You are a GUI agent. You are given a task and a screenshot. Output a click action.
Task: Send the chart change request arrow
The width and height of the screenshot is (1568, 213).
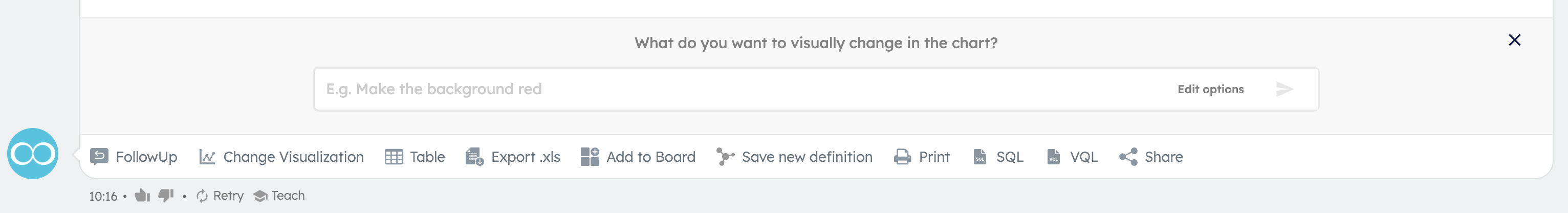[x=1284, y=90]
